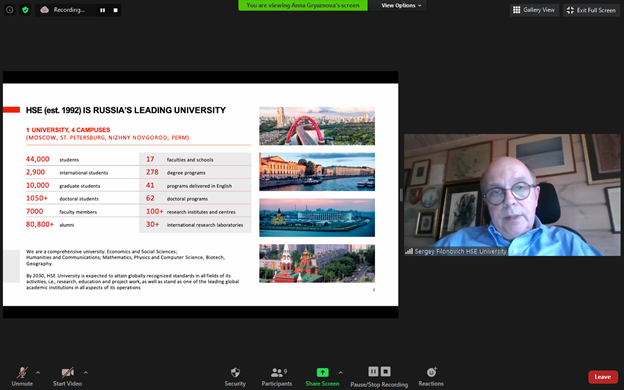Viewport: 624px width, 390px height.
Task: Expand video options arrow beside Start Video
Action: coord(86,373)
